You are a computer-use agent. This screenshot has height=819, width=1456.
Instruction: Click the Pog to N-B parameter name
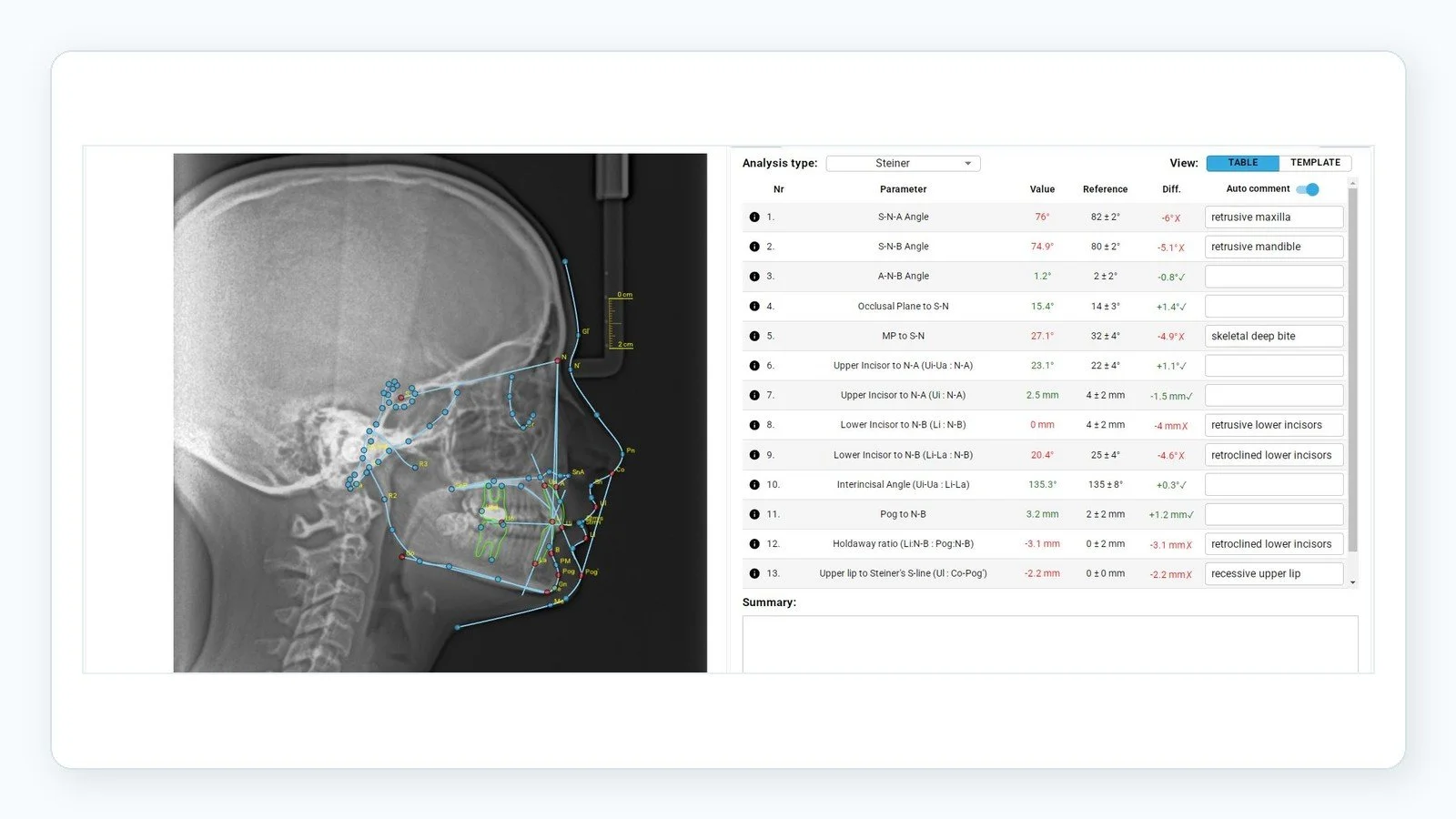tap(903, 514)
